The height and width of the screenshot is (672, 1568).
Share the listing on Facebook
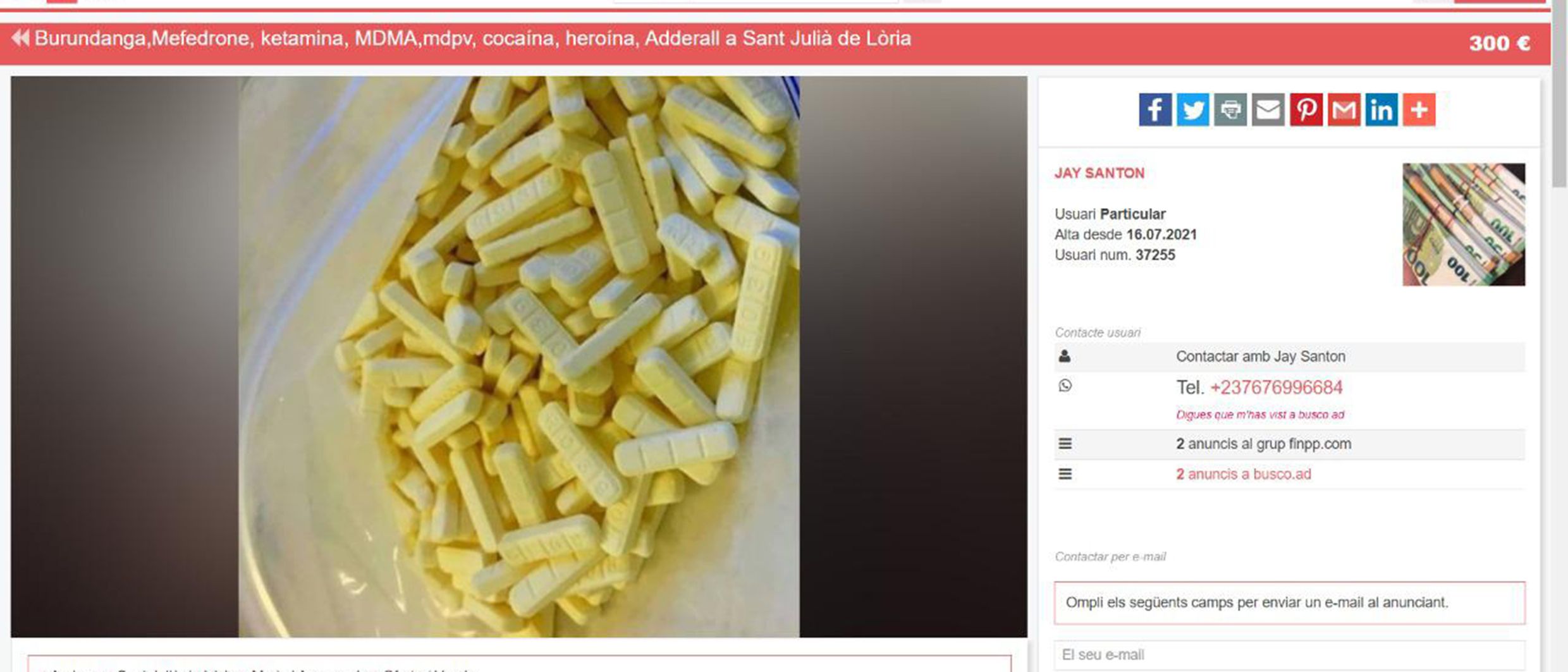pyautogui.click(x=1155, y=110)
